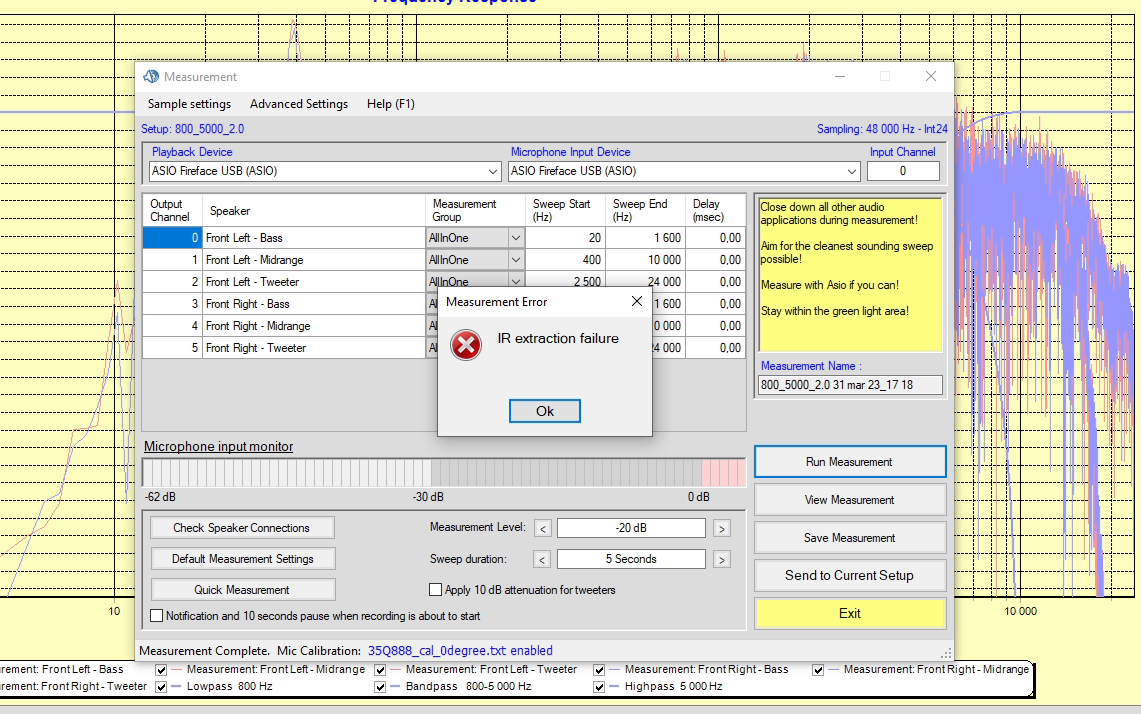This screenshot has height=714, width=1141.
Task: Expand the Playback Device dropdown
Action: (493, 172)
